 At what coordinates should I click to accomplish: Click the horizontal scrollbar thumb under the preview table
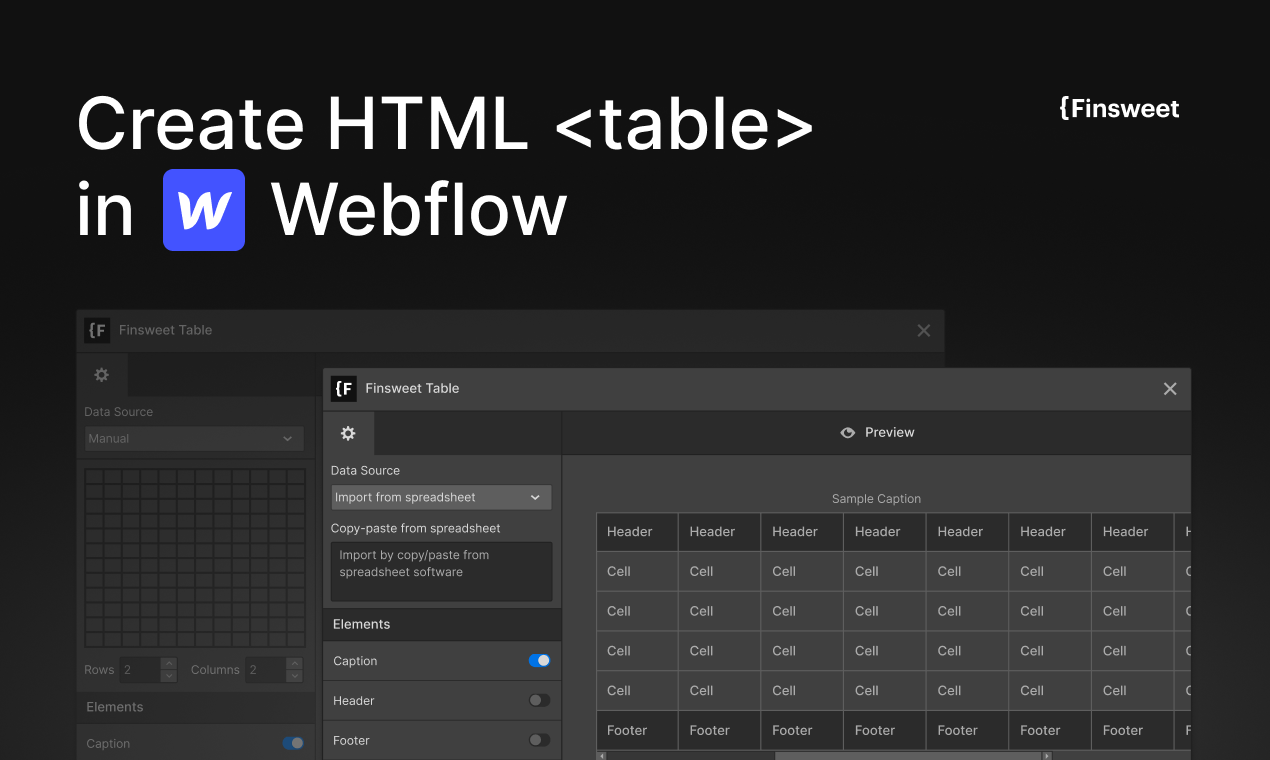pyautogui.click(x=909, y=756)
